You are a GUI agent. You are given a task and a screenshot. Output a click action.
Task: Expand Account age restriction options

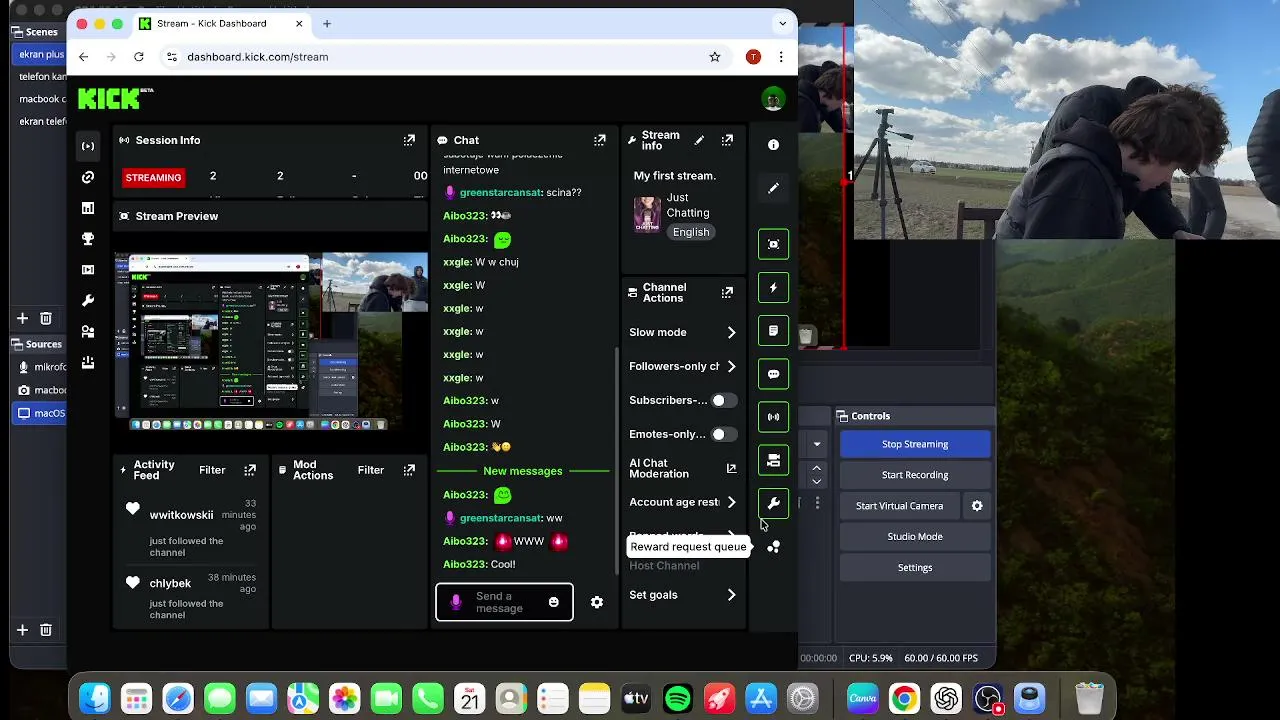point(731,502)
